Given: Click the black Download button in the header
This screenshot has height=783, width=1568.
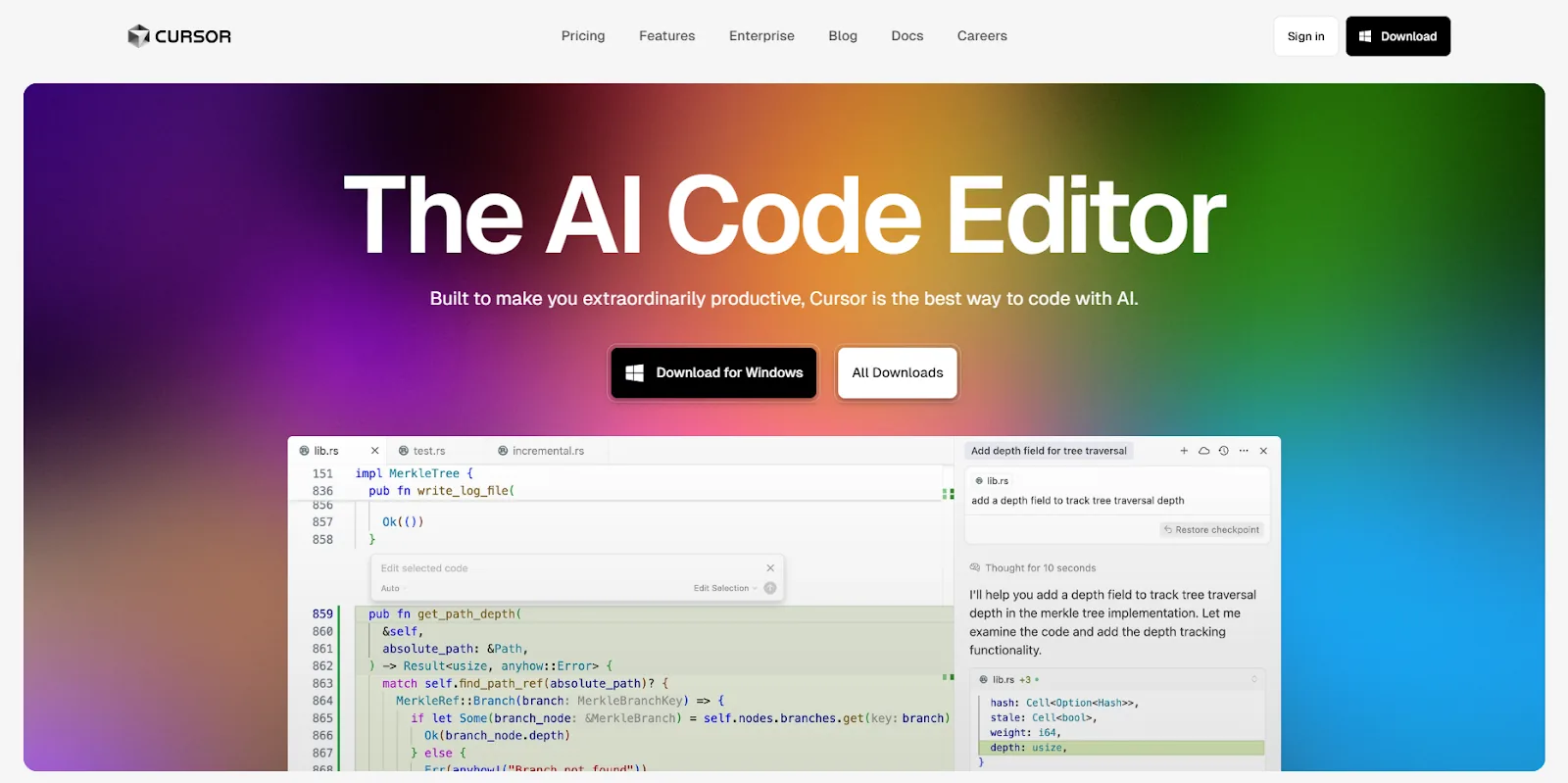Looking at the screenshot, I should pos(1397,36).
